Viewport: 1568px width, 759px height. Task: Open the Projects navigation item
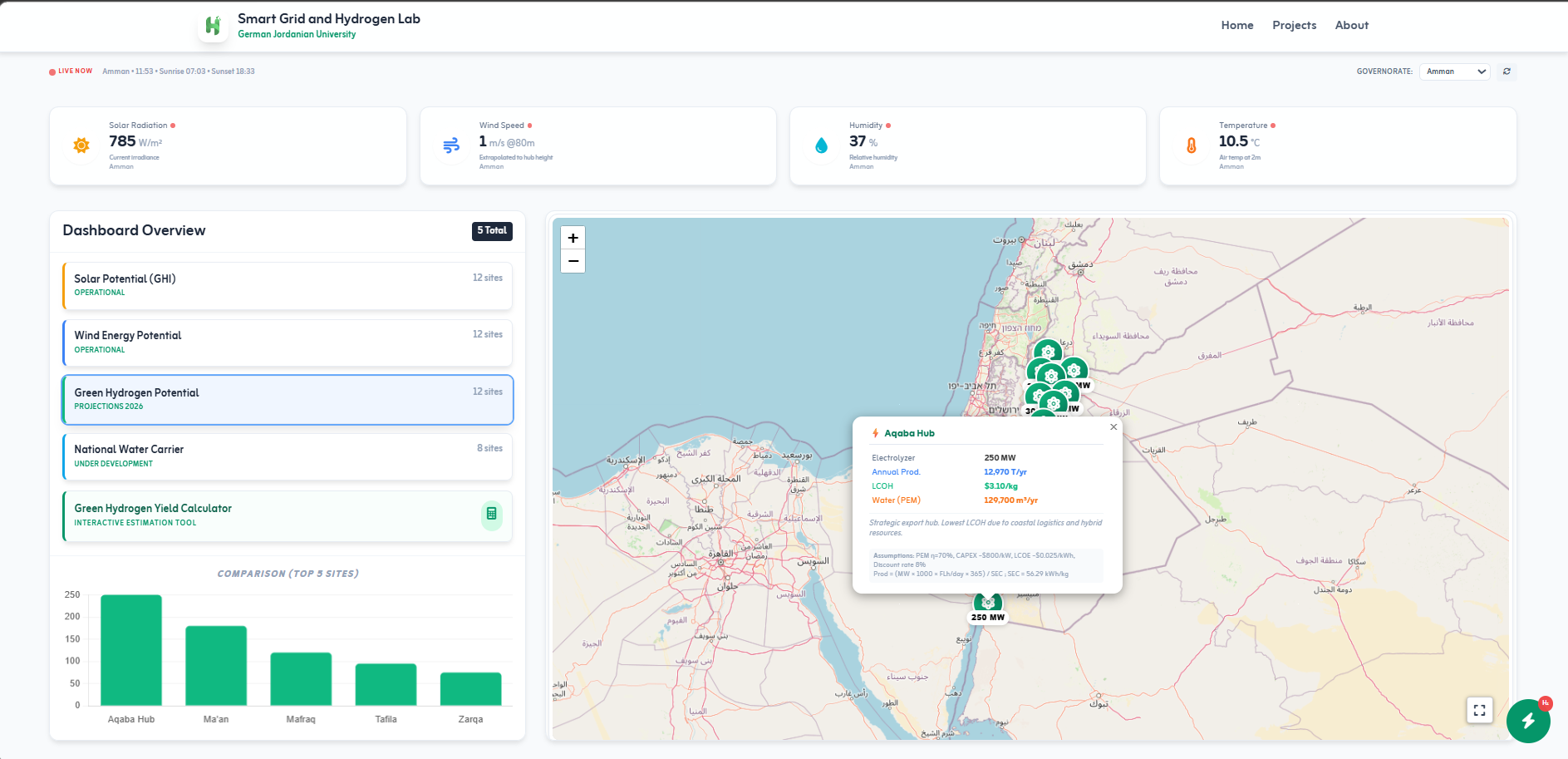tap(1294, 26)
